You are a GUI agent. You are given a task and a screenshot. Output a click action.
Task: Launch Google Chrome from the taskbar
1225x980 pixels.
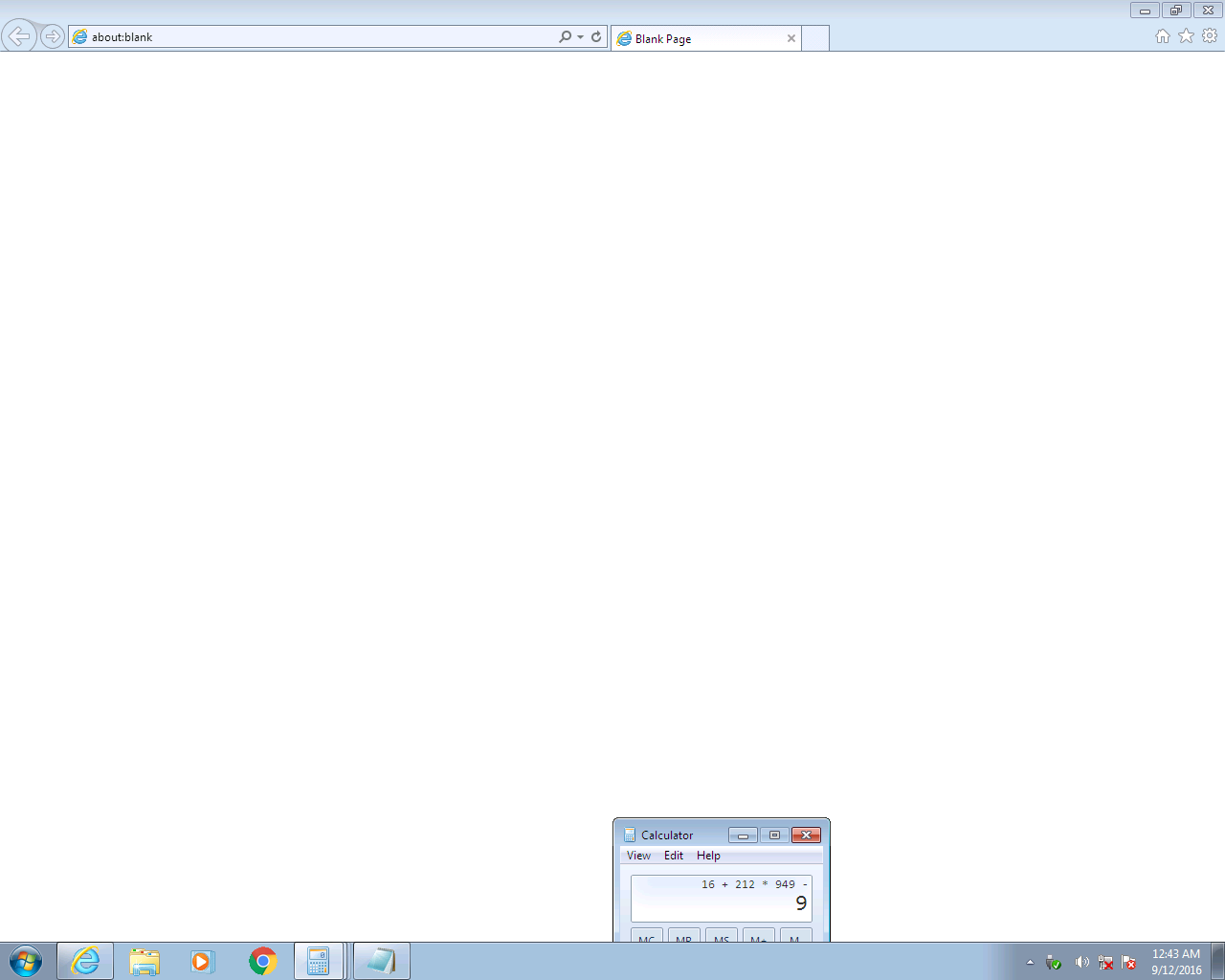[x=262, y=961]
